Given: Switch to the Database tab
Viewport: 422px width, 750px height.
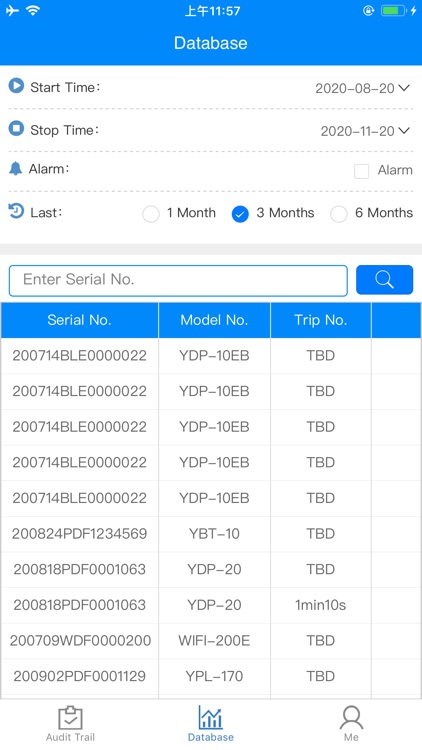Looking at the screenshot, I should click(211, 723).
